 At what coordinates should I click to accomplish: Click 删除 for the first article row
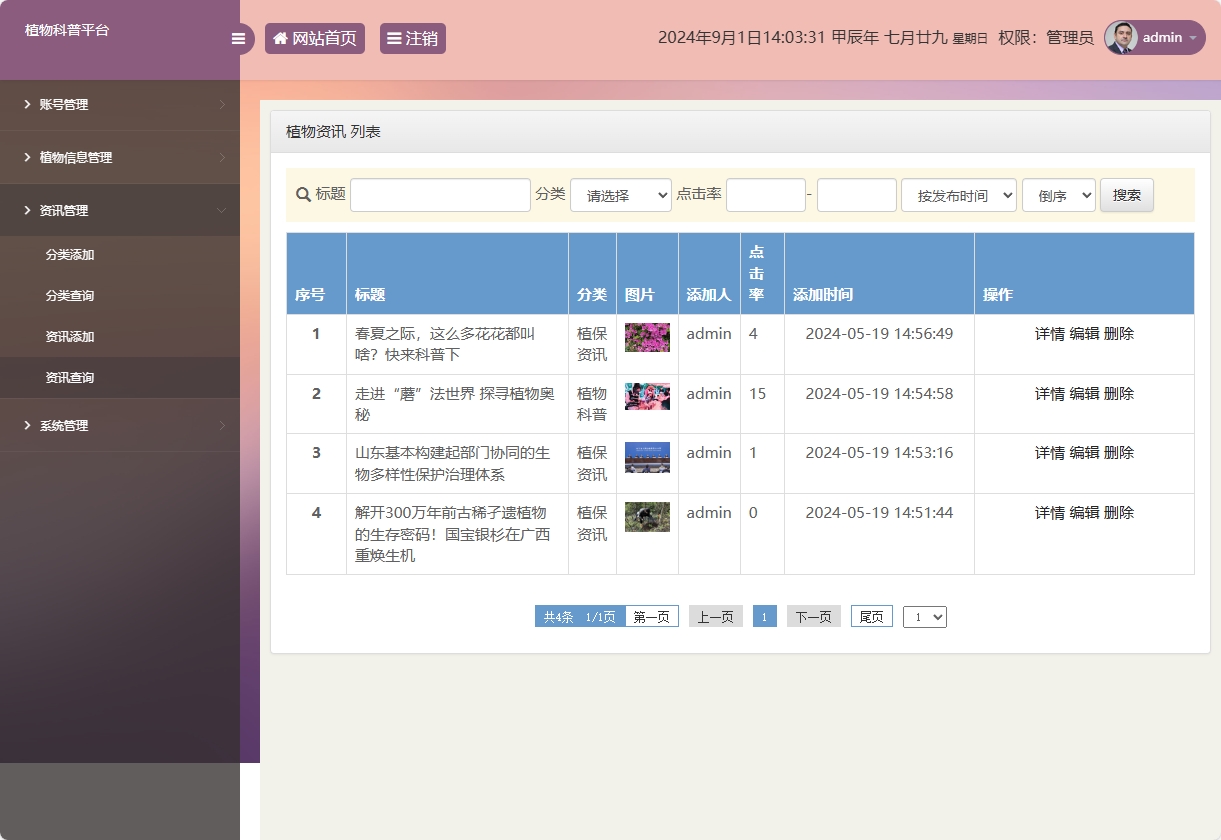(1119, 334)
